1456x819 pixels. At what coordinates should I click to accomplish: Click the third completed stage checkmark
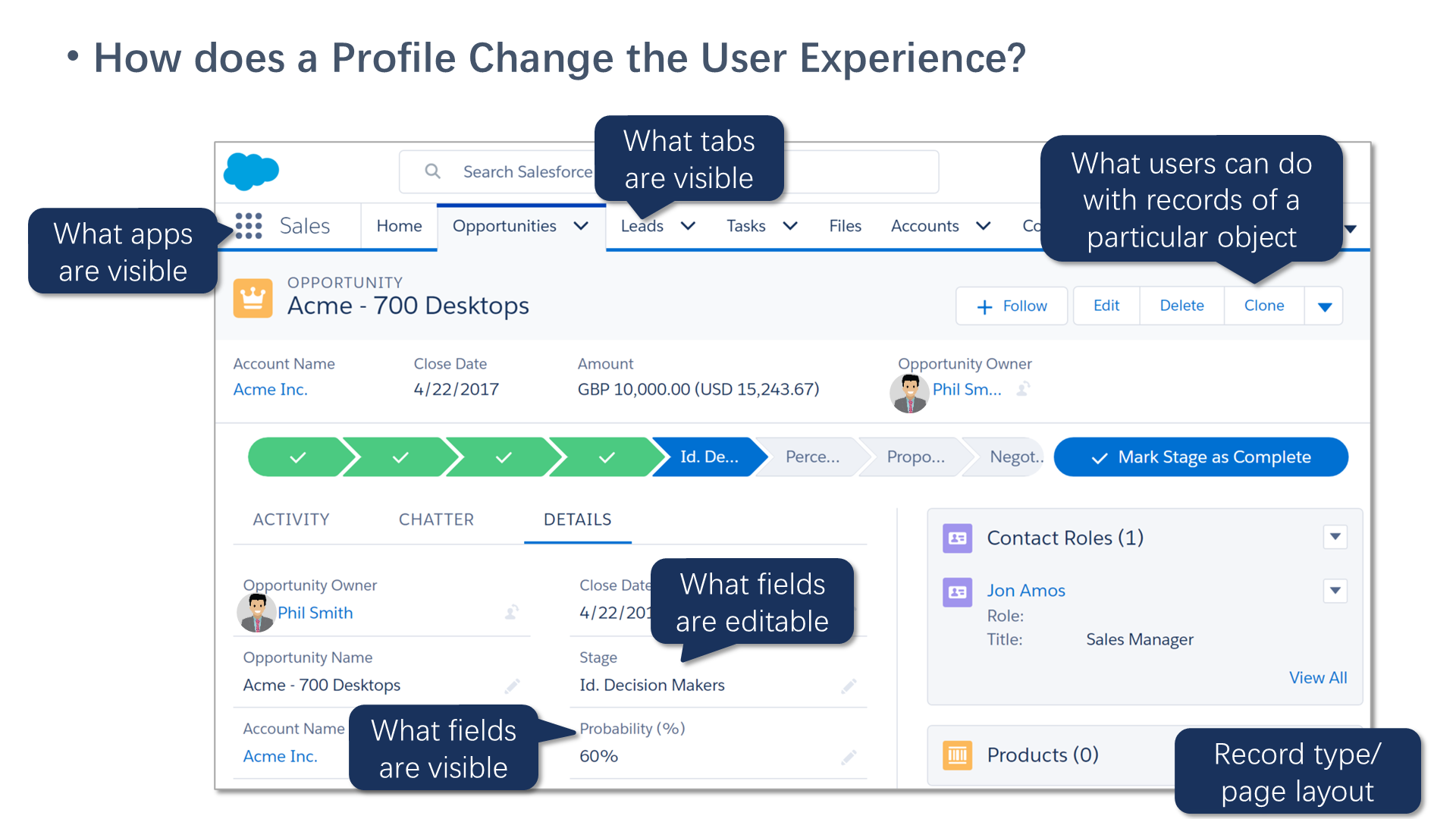tap(504, 457)
